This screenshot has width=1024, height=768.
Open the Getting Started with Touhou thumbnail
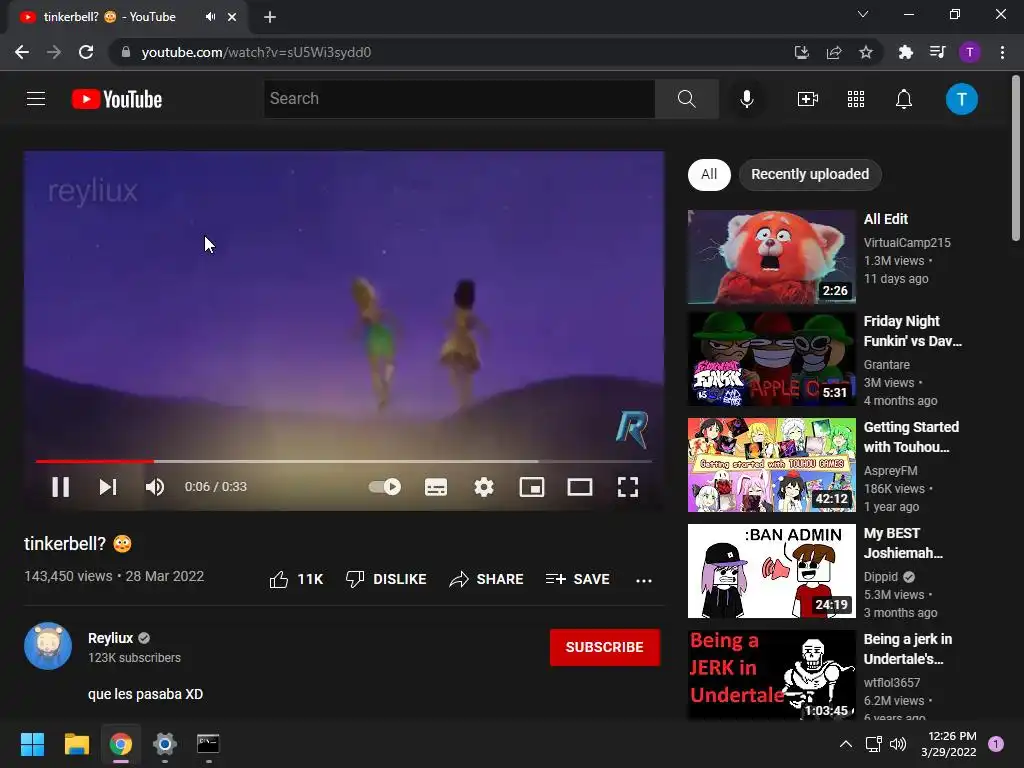771,465
